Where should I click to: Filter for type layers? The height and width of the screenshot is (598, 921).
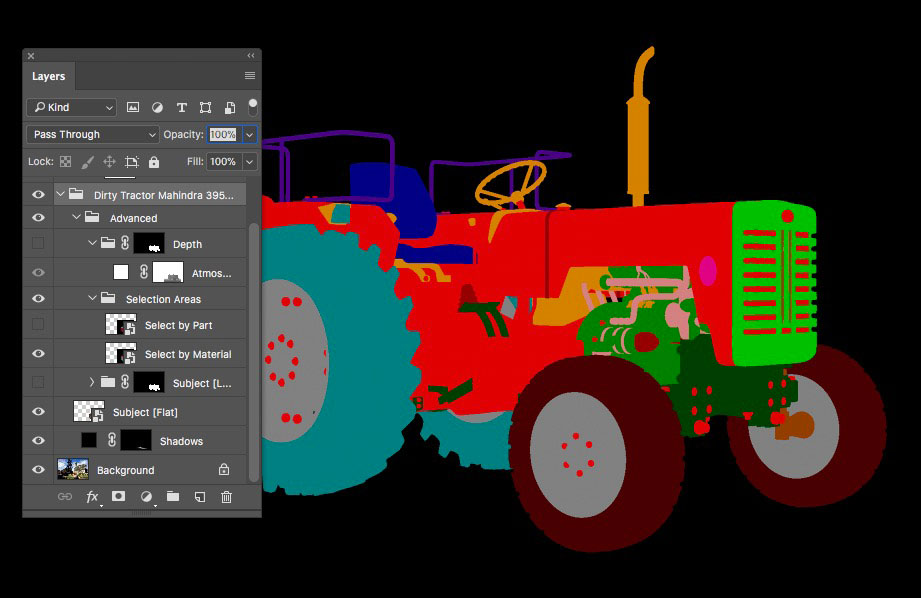click(x=181, y=108)
